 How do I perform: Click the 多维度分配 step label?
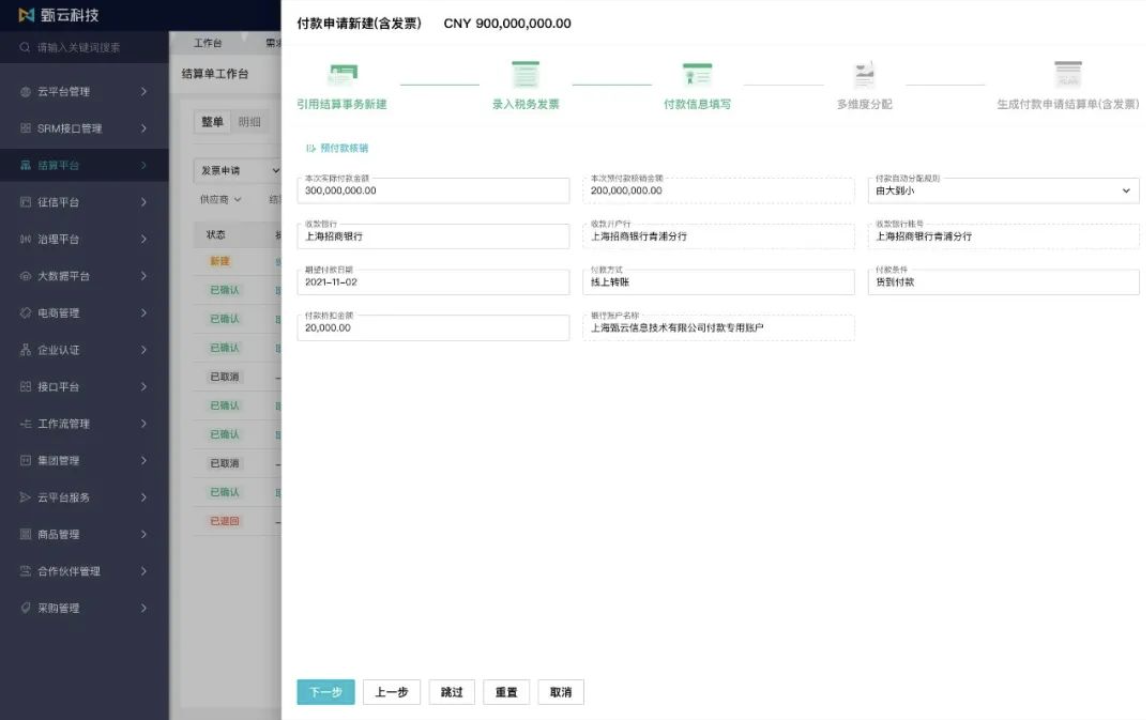tap(865, 105)
